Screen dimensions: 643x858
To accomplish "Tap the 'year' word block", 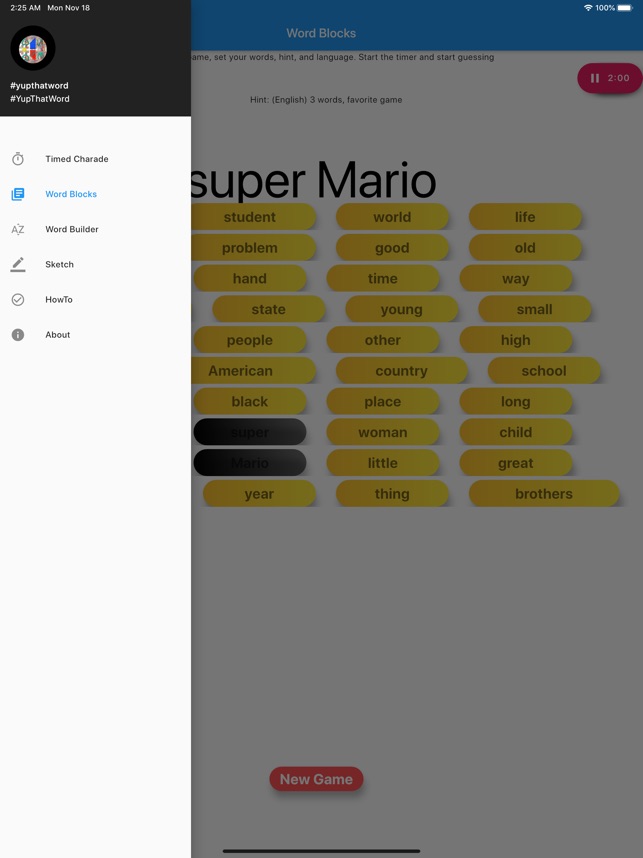I will [259, 493].
